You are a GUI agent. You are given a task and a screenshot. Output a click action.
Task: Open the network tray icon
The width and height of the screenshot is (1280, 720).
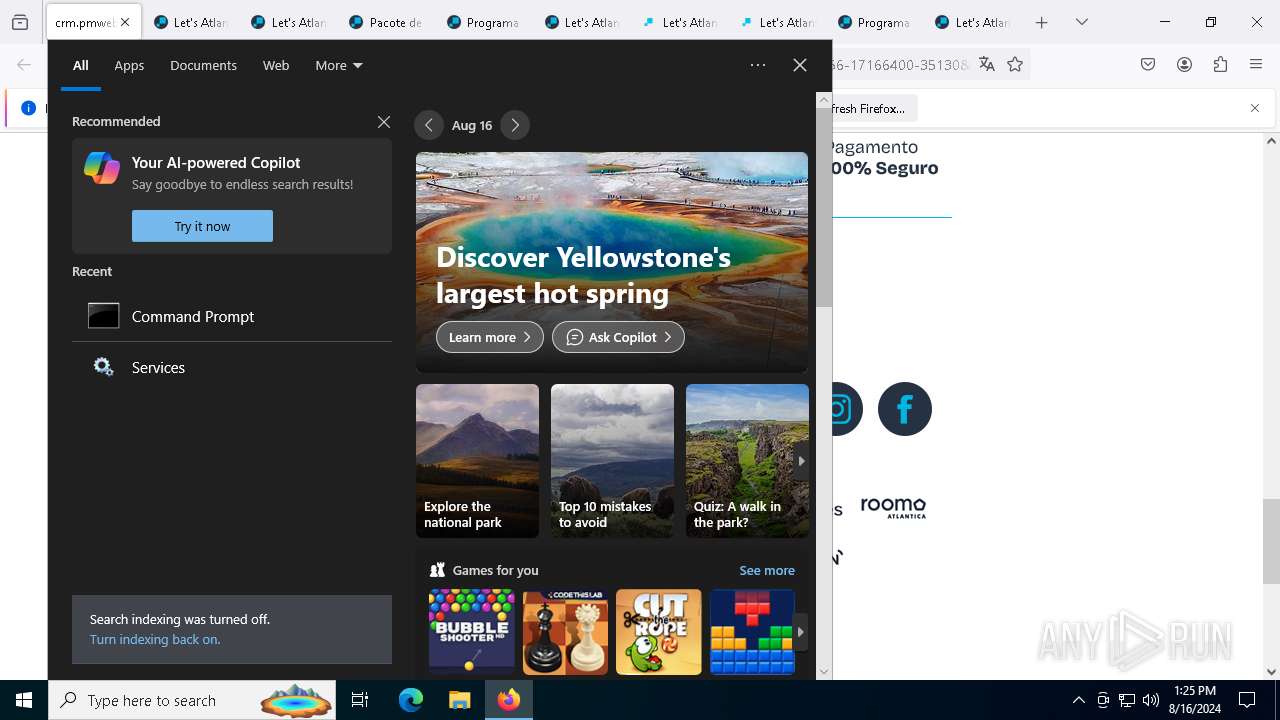1127,700
